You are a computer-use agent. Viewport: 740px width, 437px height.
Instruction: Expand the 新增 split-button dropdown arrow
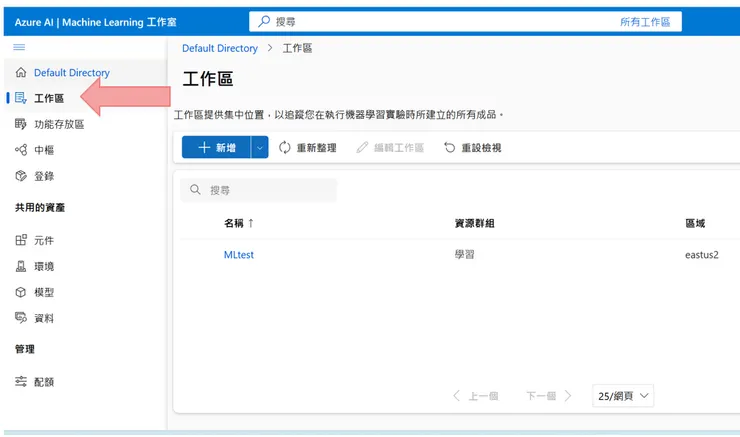pyautogui.click(x=260, y=147)
